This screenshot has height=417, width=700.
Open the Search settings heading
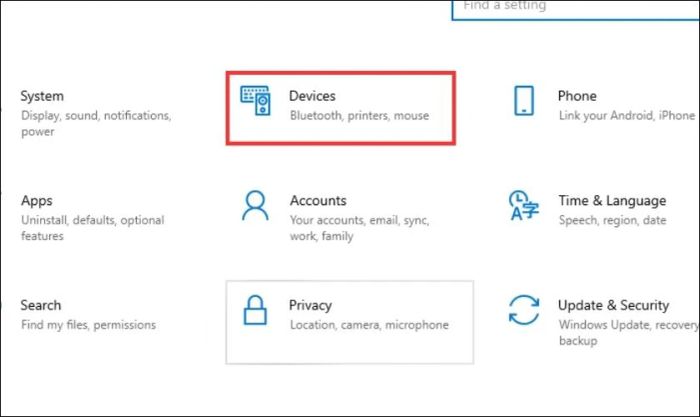41,305
